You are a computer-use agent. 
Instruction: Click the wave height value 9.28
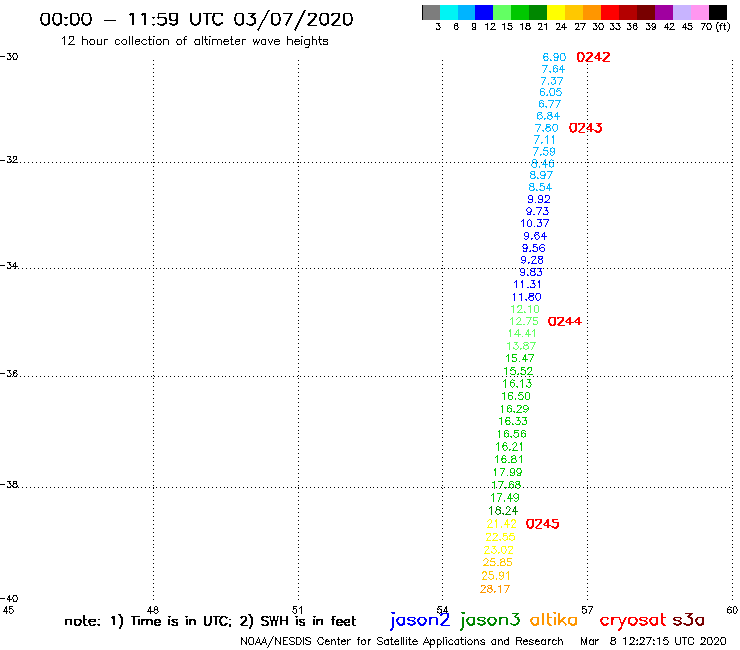tap(532, 260)
